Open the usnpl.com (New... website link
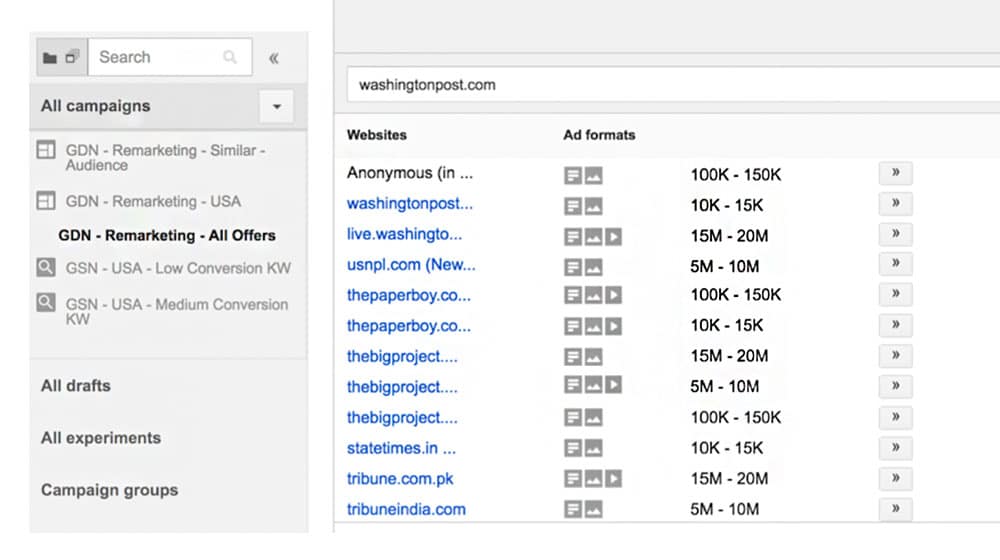Image resolution: width=1000 pixels, height=560 pixels. pos(411,265)
